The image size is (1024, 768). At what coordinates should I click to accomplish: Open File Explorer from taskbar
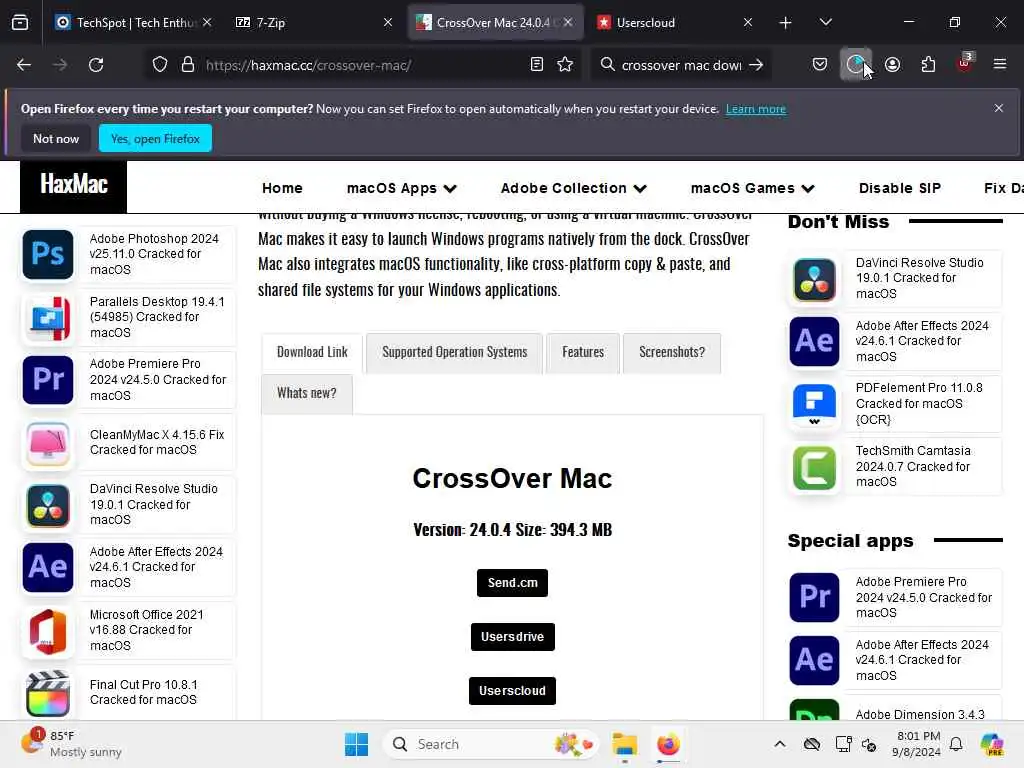(x=624, y=744)
